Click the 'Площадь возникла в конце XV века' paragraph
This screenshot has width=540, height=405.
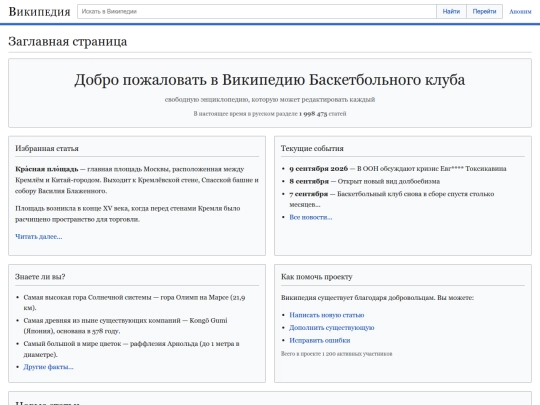click(128, 214)
